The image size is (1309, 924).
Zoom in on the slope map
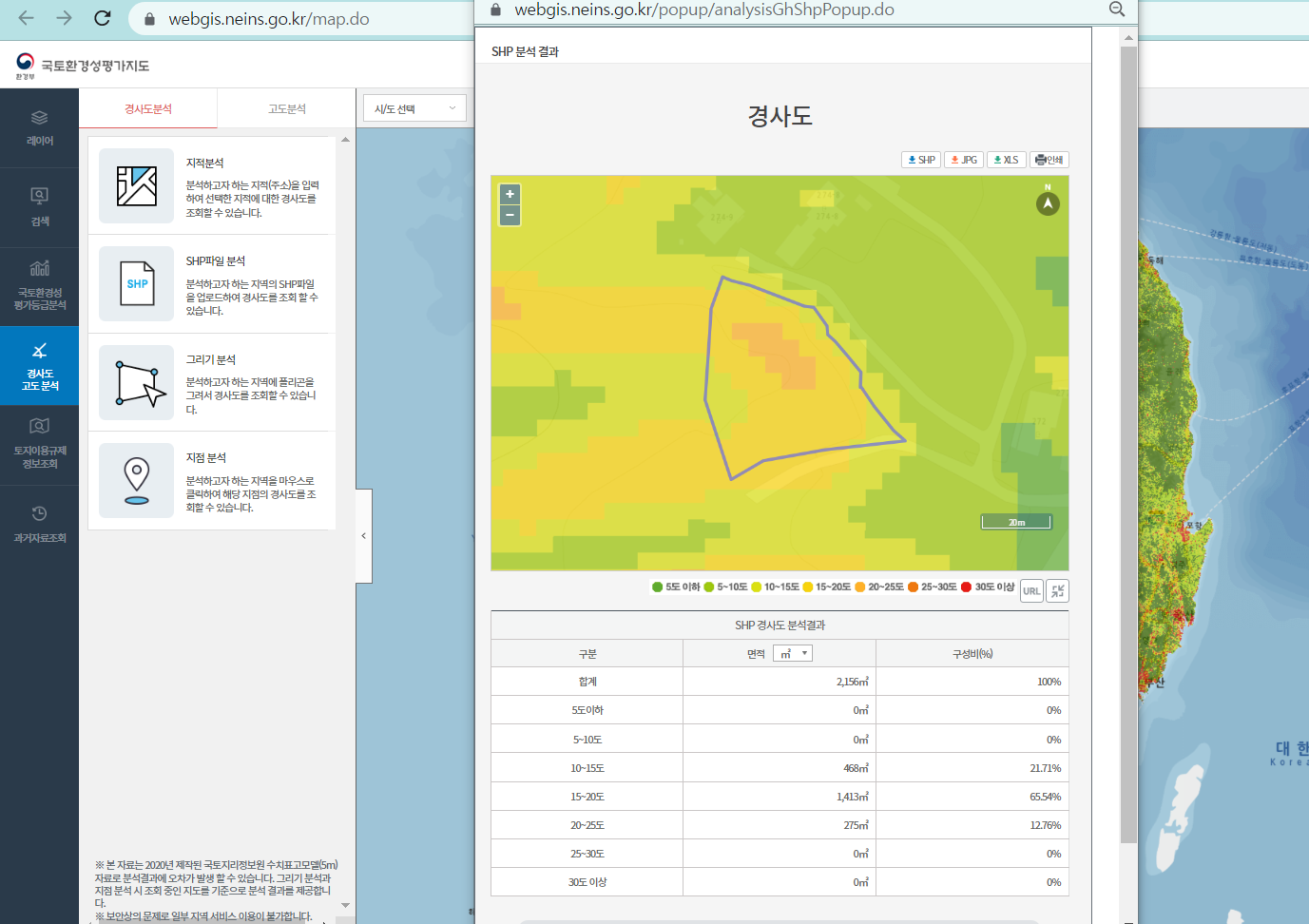(510, 194)
